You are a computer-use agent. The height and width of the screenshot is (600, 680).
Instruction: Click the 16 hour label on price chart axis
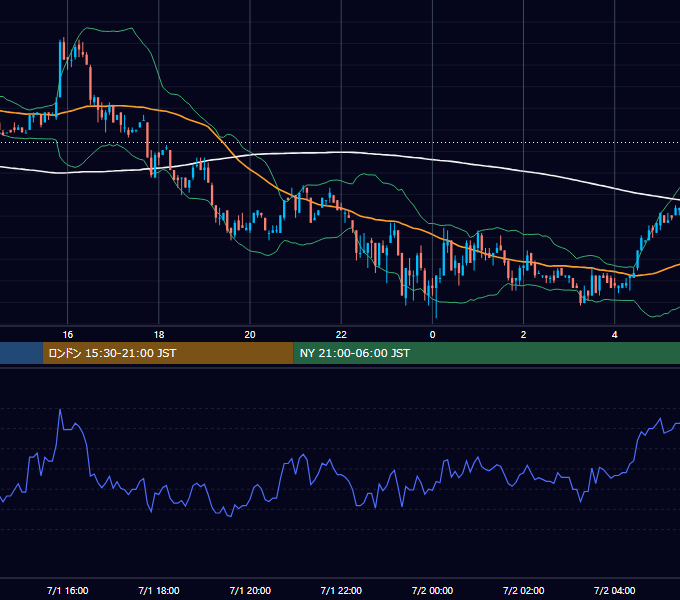(x=68, y=335)
